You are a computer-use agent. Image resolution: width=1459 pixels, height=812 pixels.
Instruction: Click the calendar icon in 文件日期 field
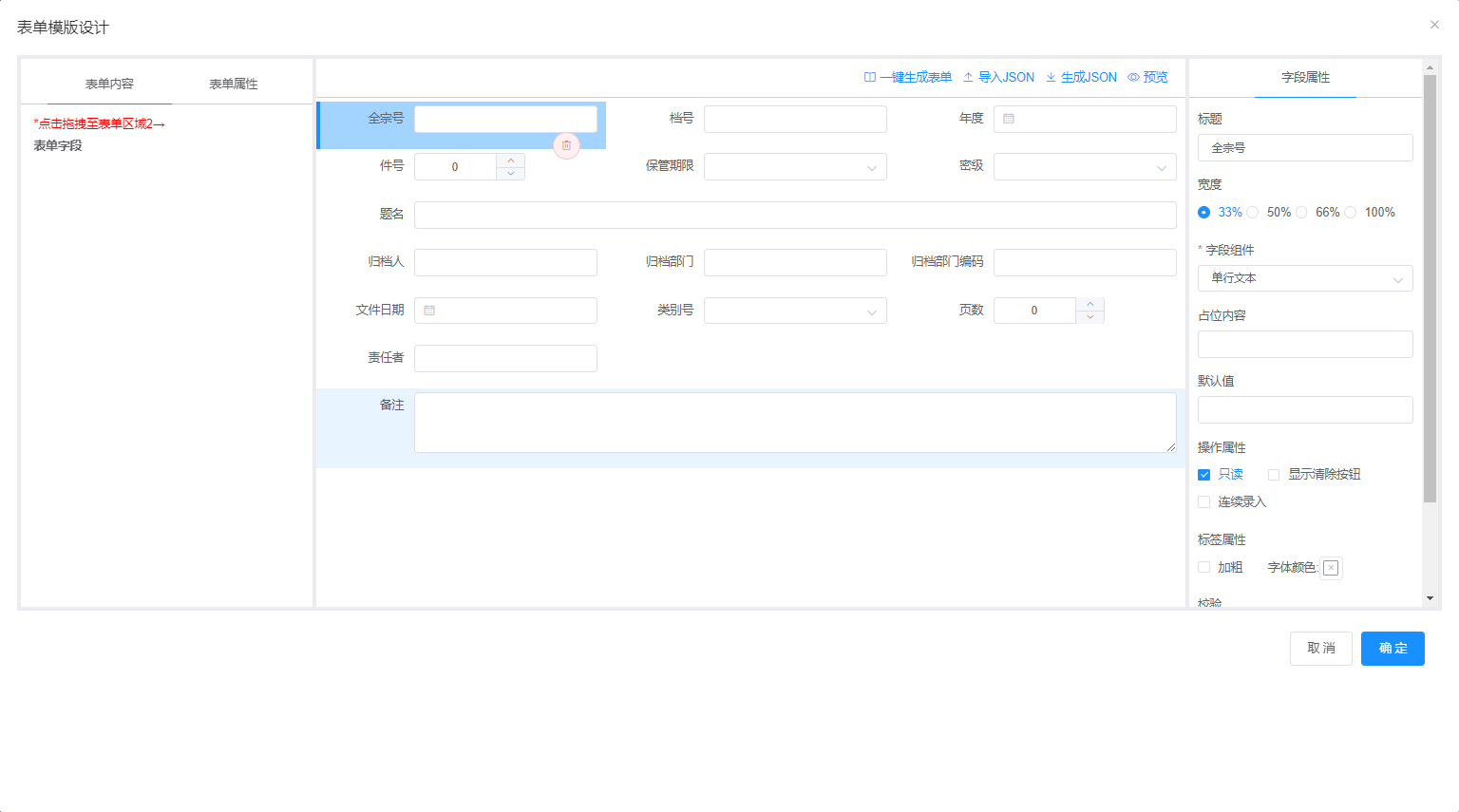[x=429, y=311]
